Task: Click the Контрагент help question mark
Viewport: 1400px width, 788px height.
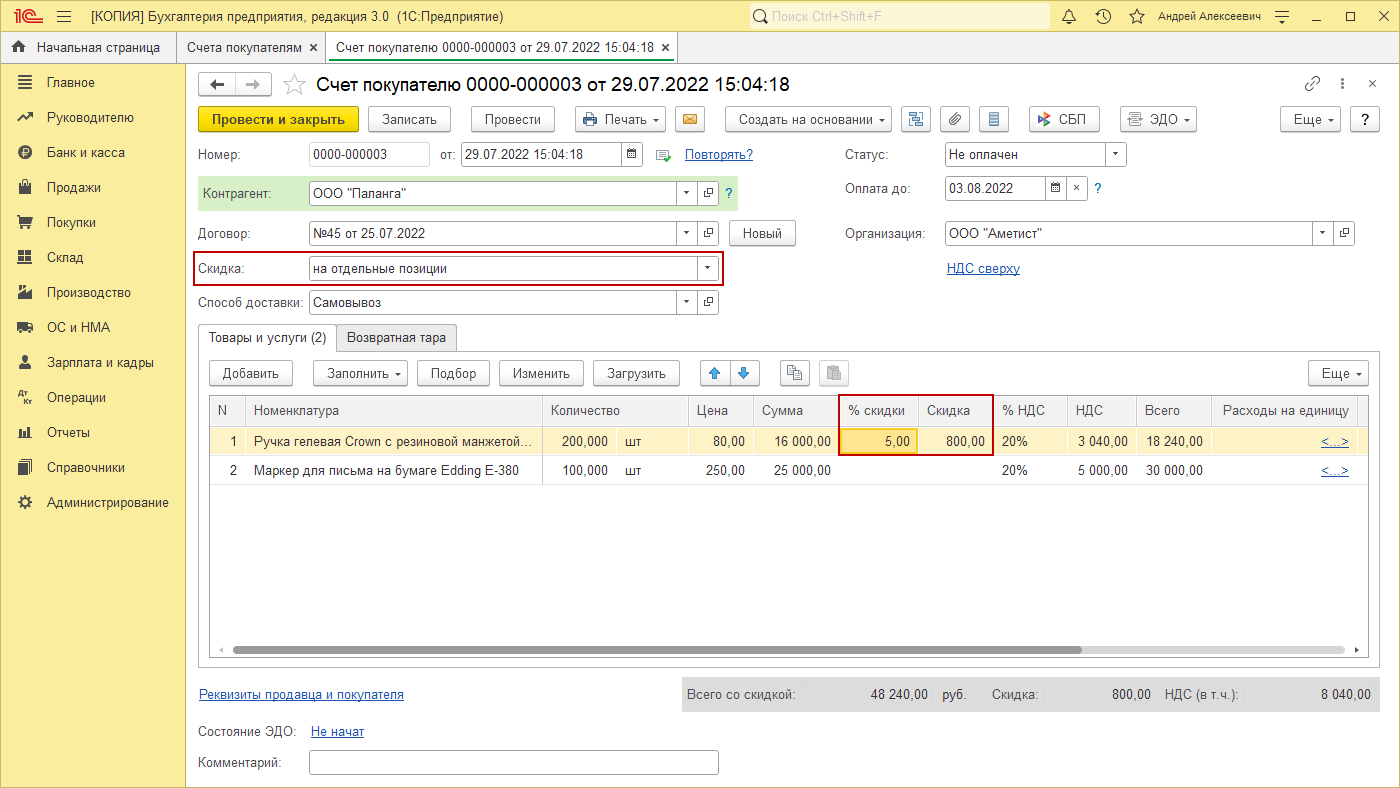Action: pyautogui.click(x=729, y=193)
